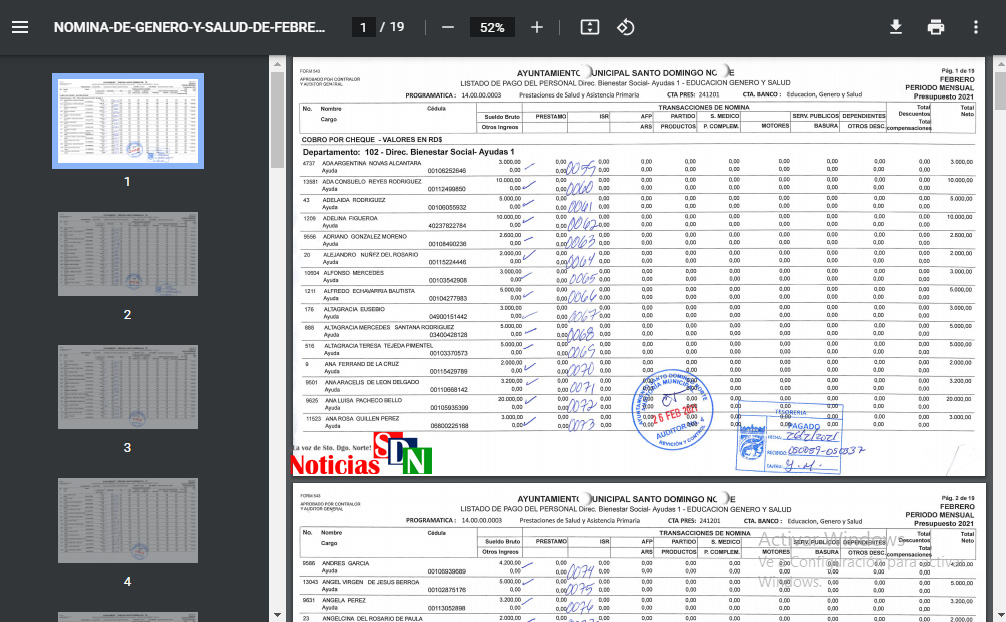Click the zoom out minus icon
The height and width of the screenshot is (622, 1006).
448,27
